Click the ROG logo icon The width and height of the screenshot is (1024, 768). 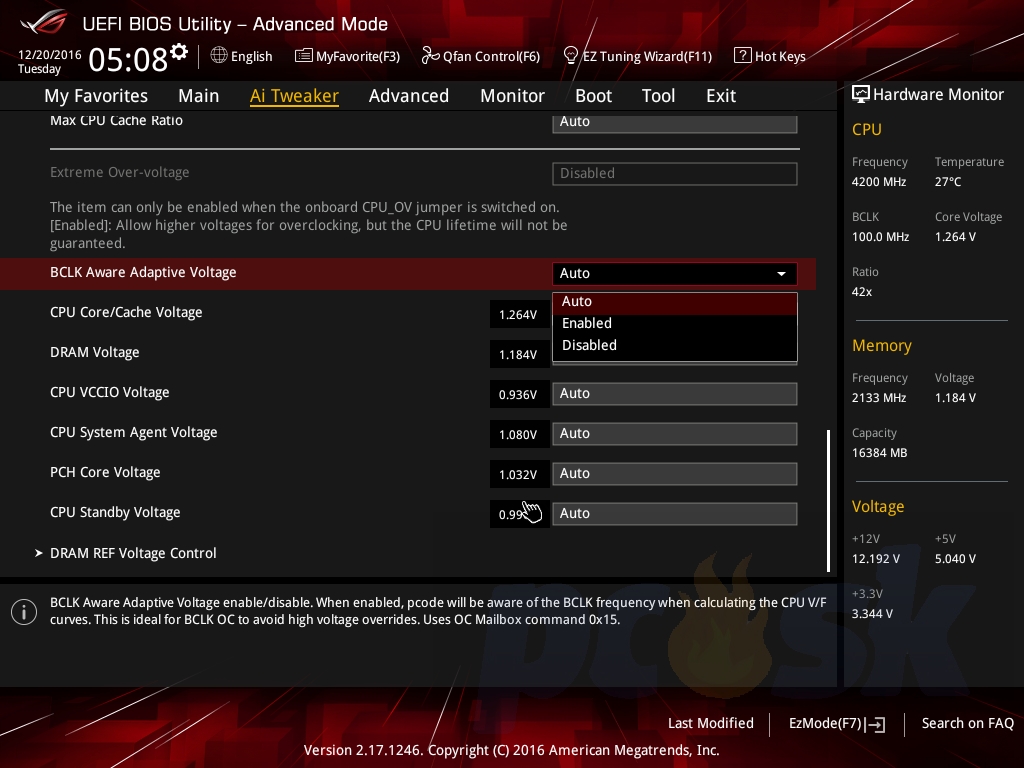tap(44, 22)
